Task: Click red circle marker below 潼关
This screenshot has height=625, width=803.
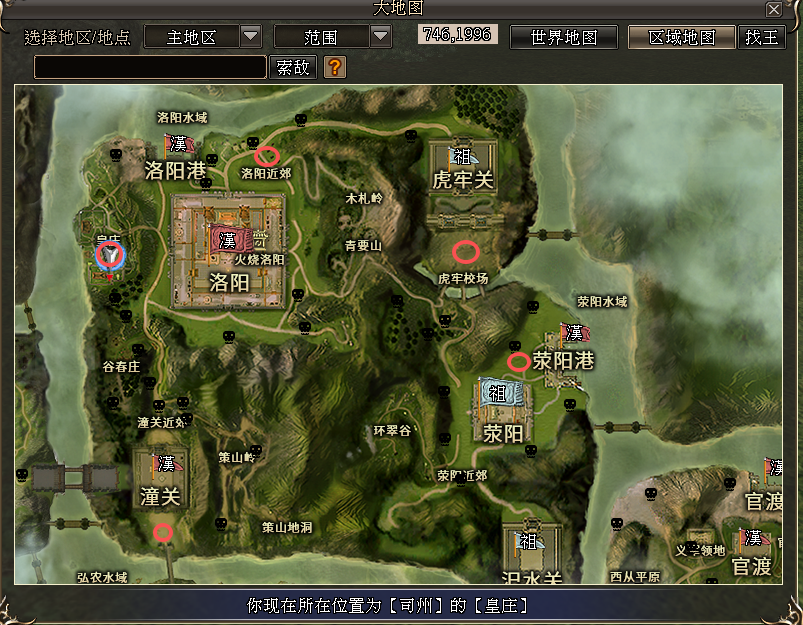Action: 163,533
